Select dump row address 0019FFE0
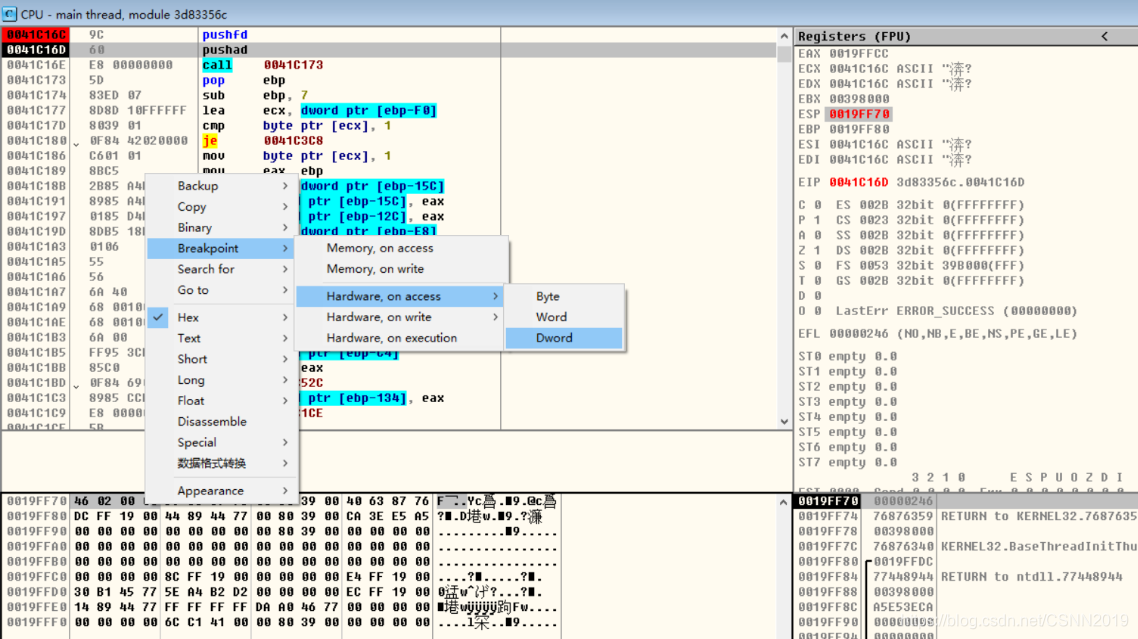 click(x=36, y=607)
